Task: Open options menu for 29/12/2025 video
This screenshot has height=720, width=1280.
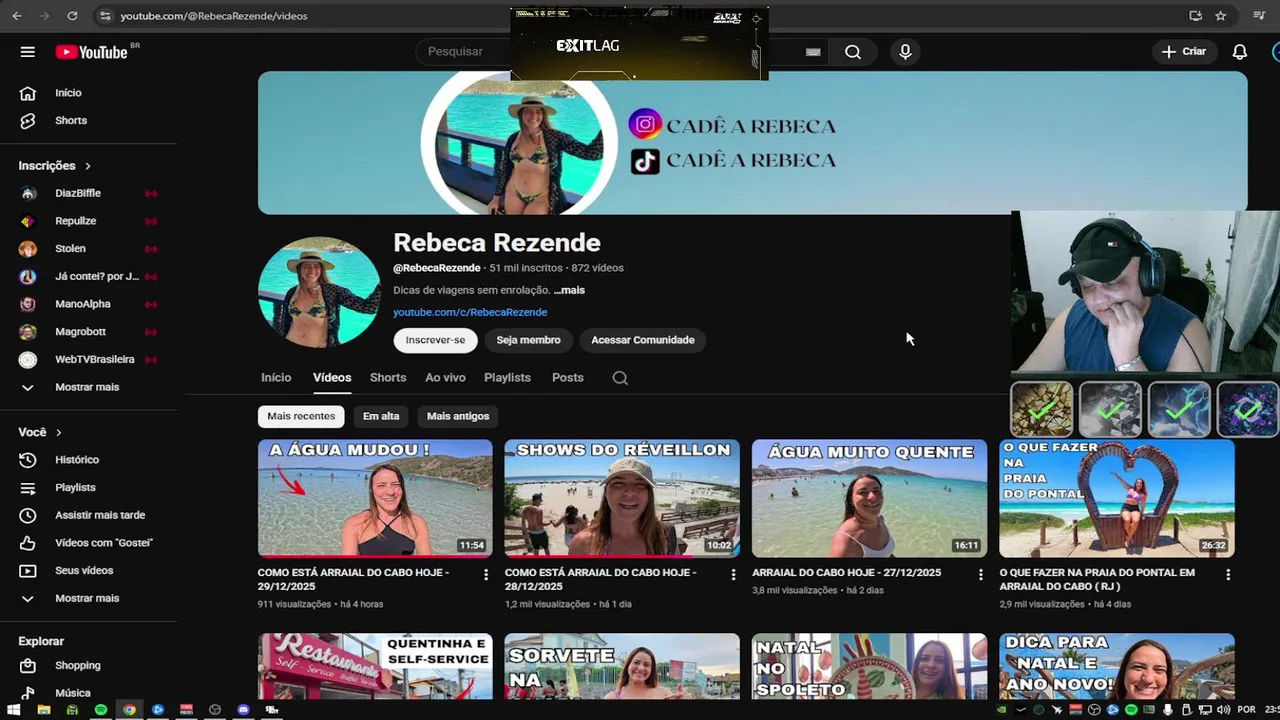Action: (x=486, y=575)
